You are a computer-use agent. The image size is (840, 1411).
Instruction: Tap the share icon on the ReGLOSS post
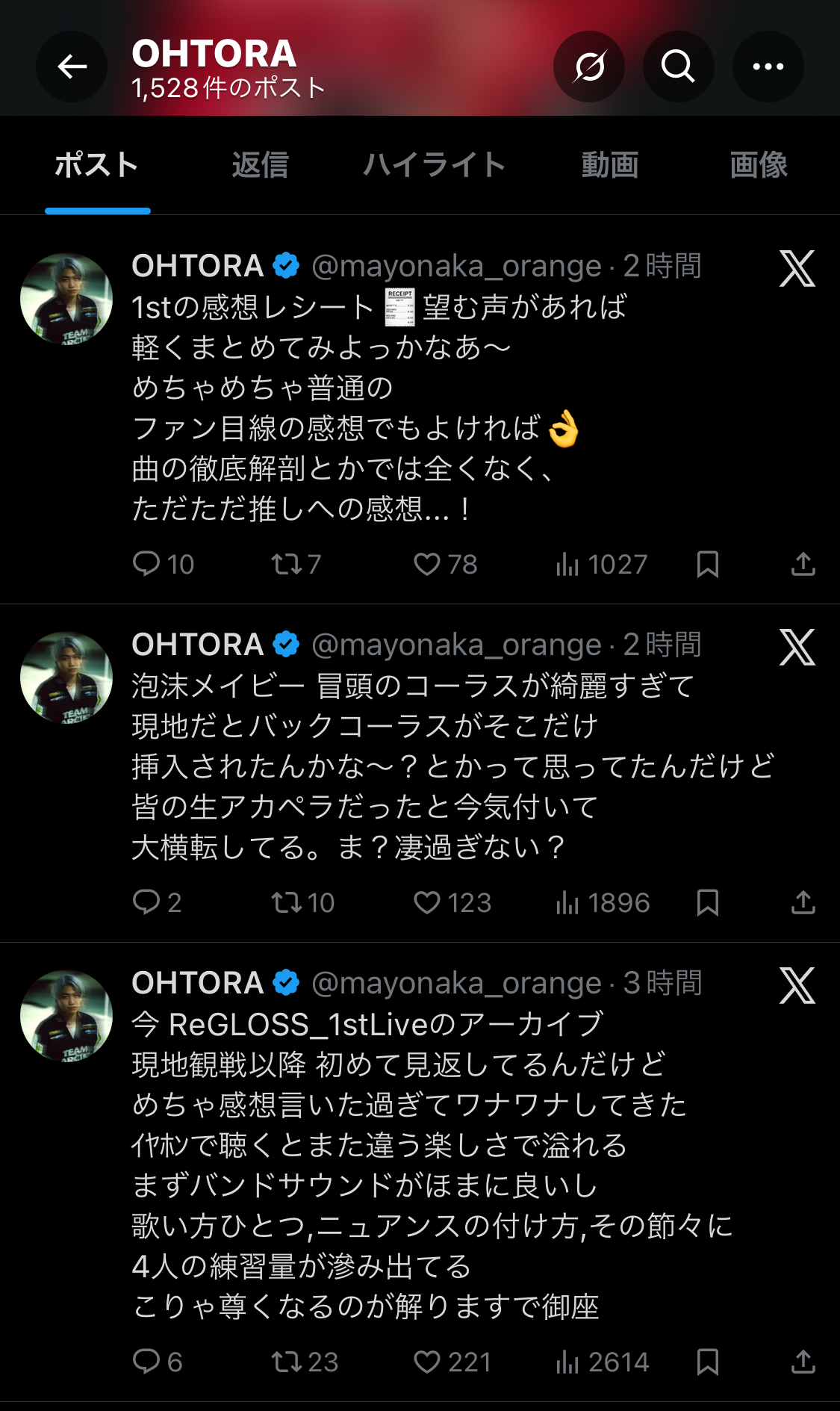pos(803,1362)
